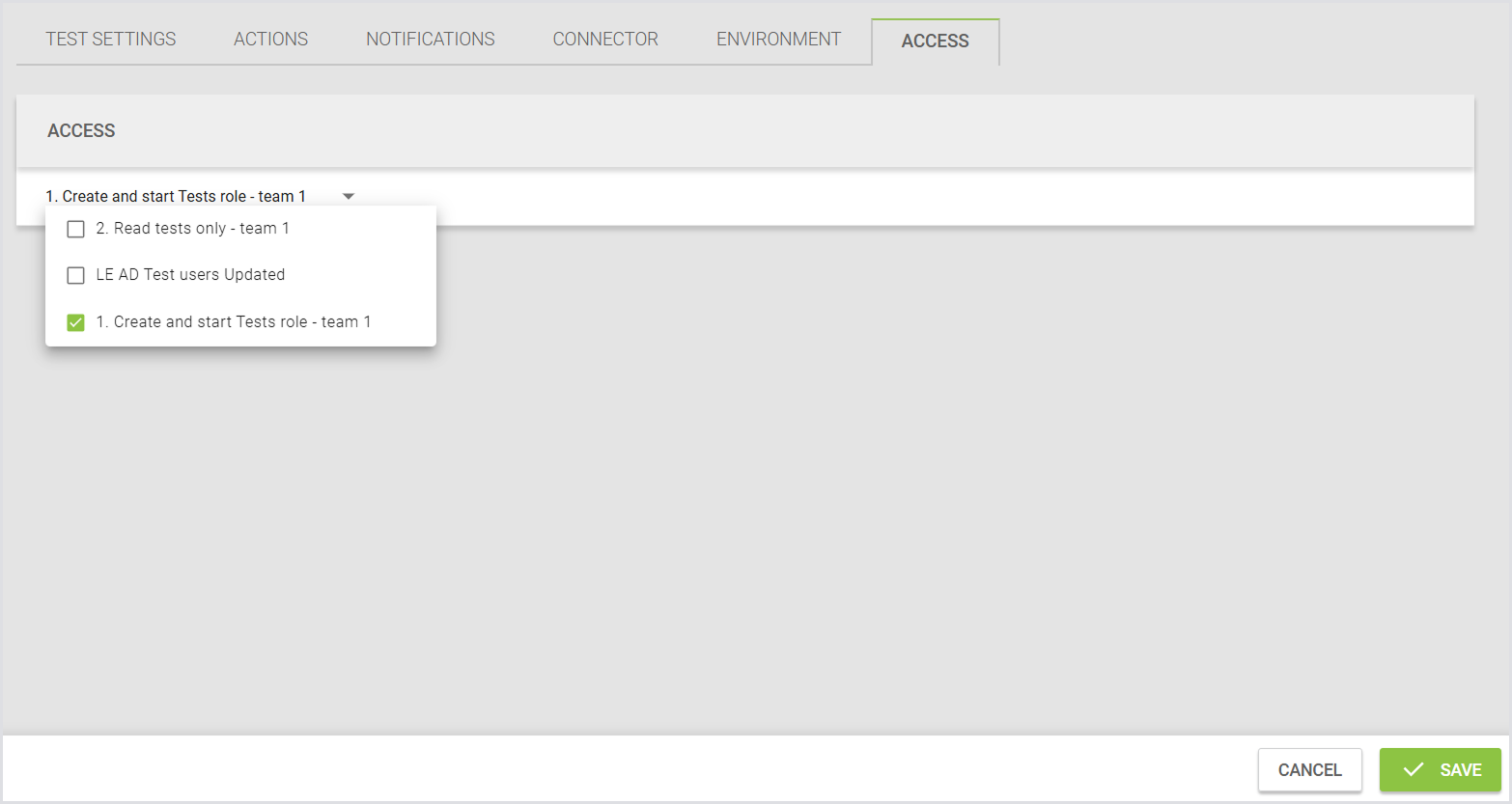Uncheck the green Create and start Tests checkbox
Screen dimensions: 1512x804
click(75, 322)
